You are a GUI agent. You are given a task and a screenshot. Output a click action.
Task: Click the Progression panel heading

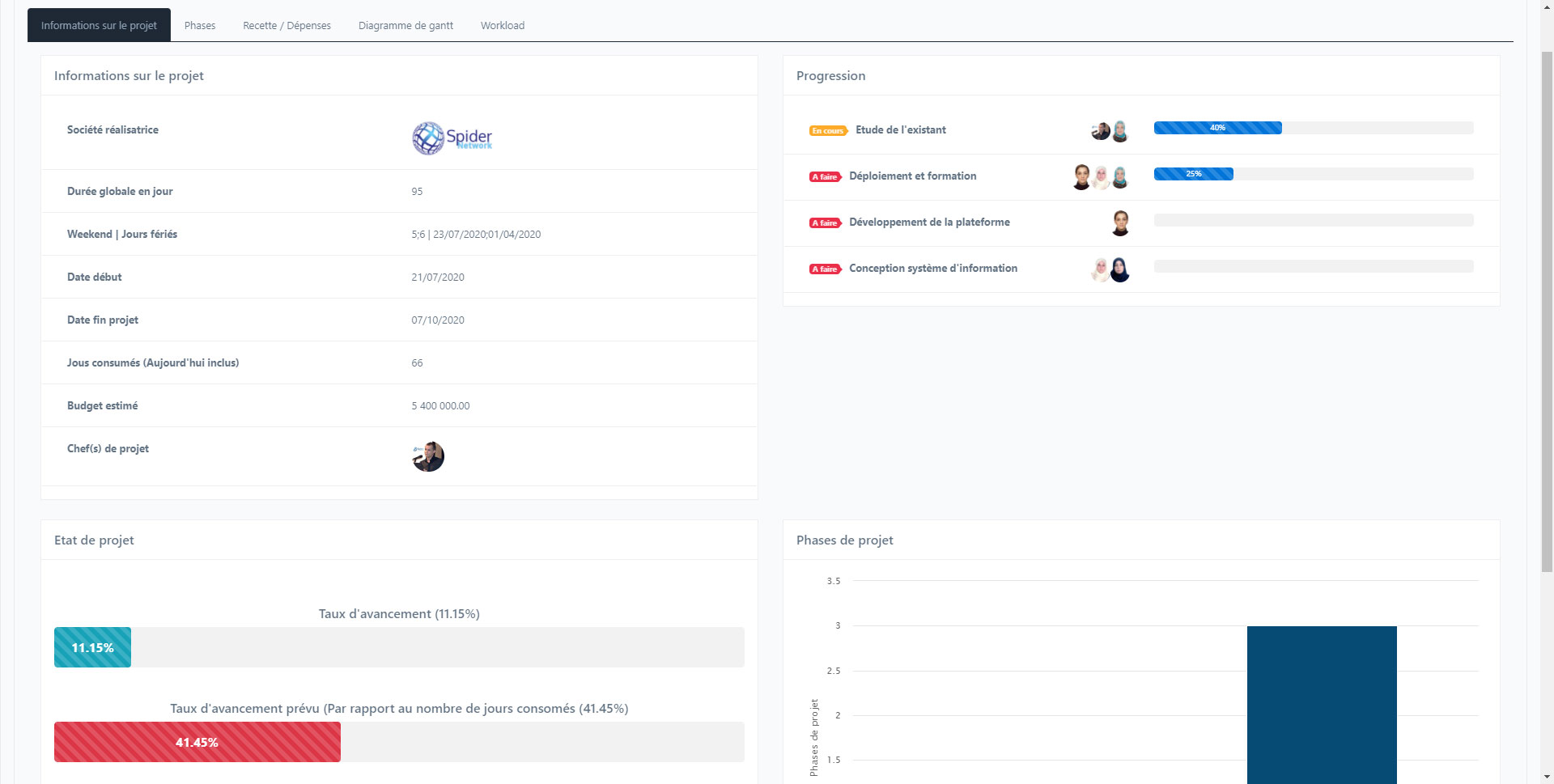pos(830,75)
